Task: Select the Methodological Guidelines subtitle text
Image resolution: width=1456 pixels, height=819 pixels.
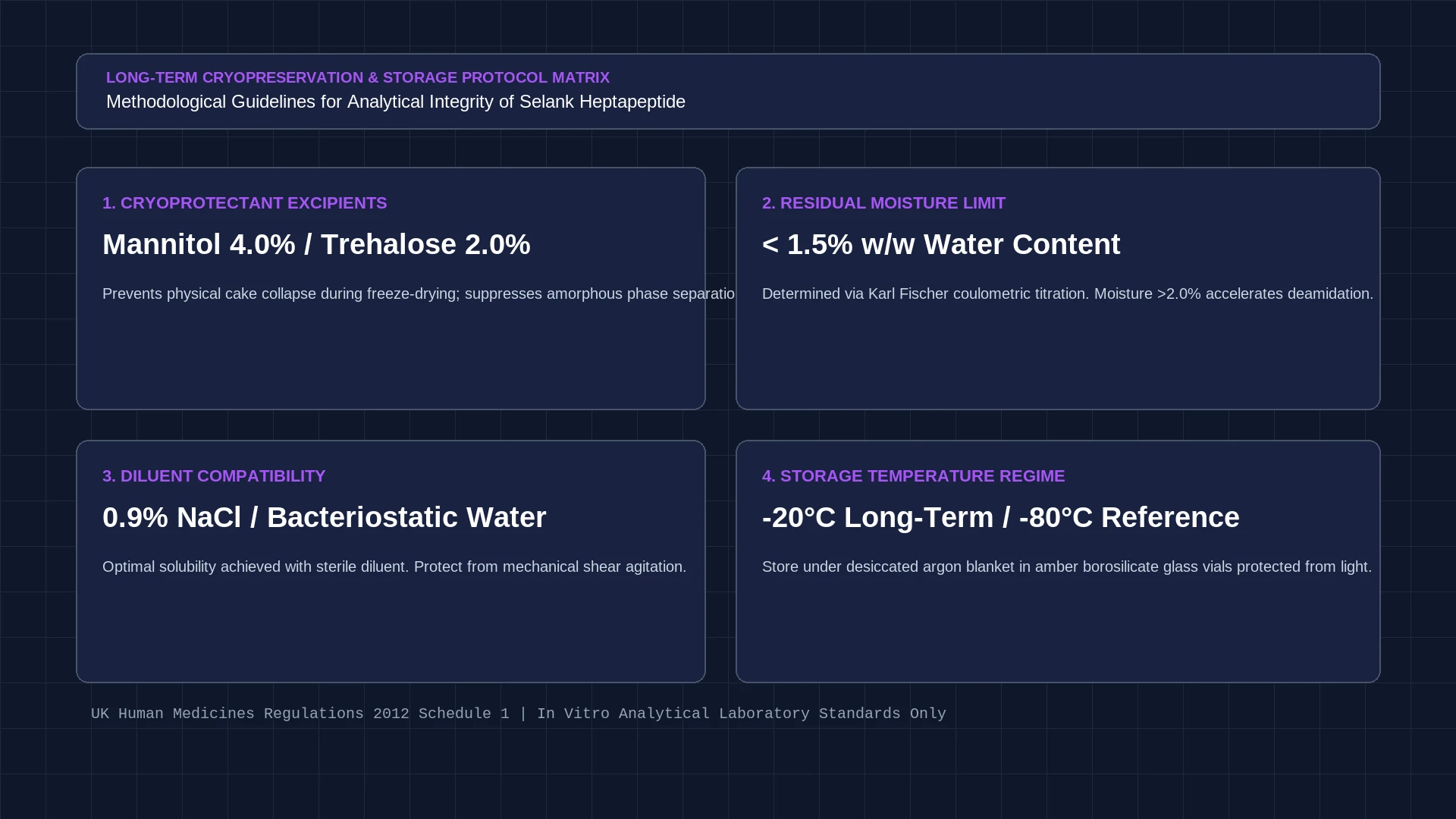Action: click(396, 102)
